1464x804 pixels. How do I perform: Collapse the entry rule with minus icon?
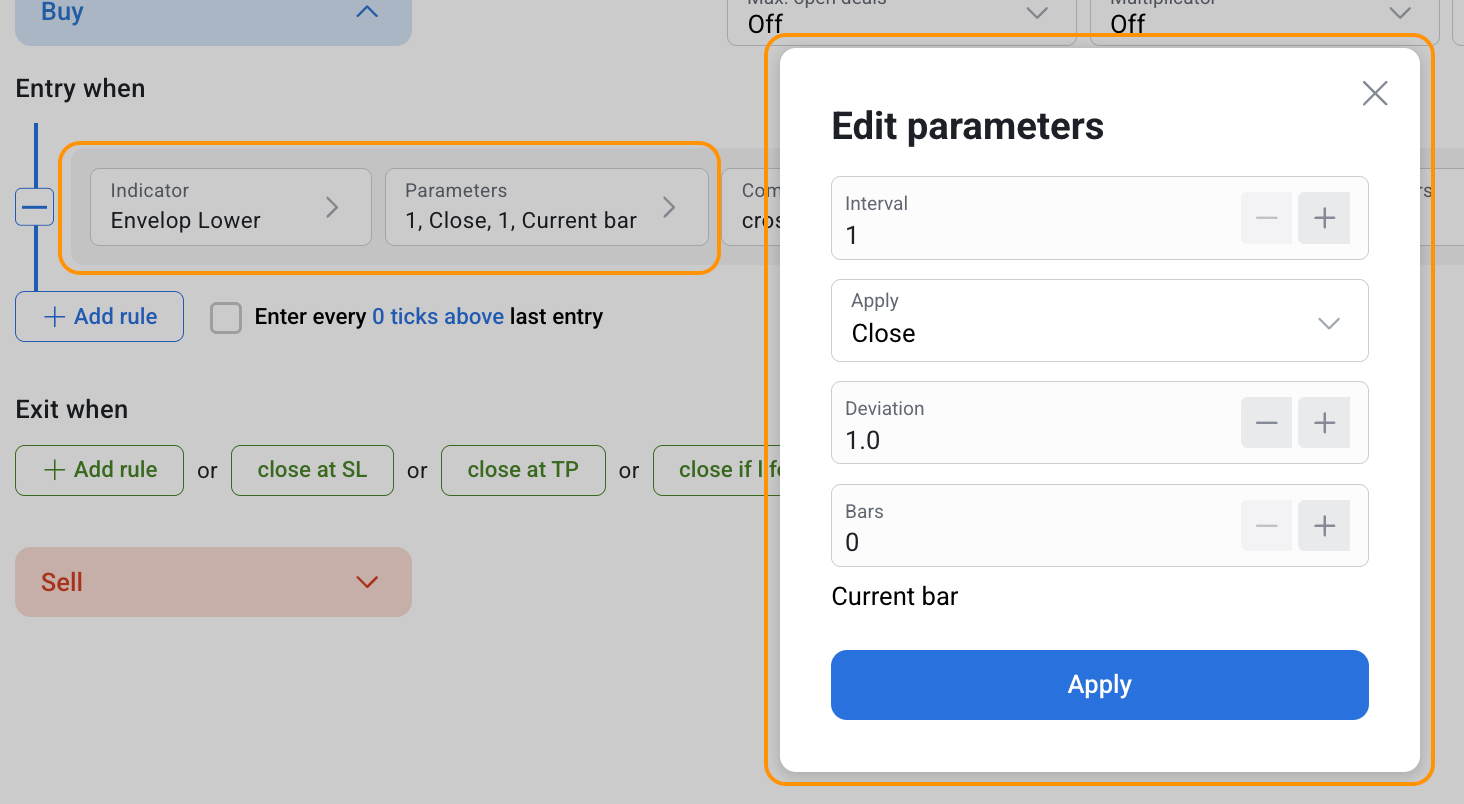[35, 207]
